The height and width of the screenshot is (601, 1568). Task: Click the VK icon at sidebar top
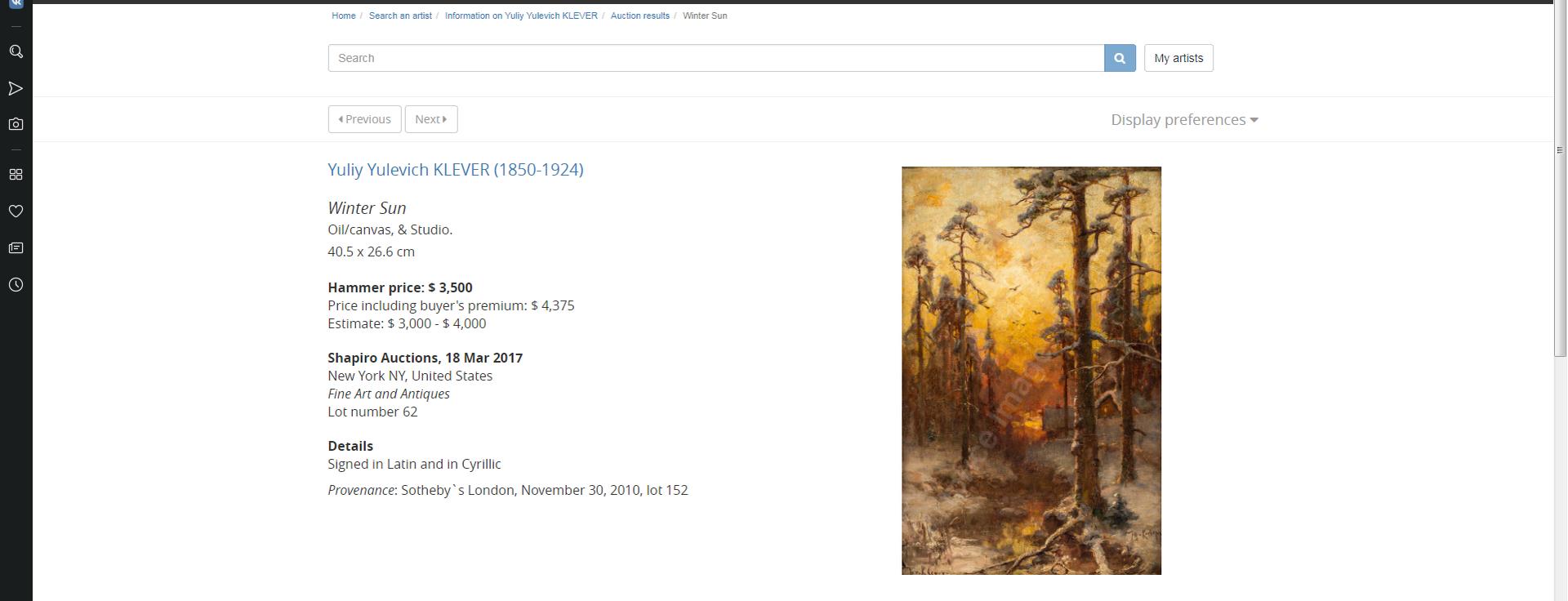click(x=16, y=3)
